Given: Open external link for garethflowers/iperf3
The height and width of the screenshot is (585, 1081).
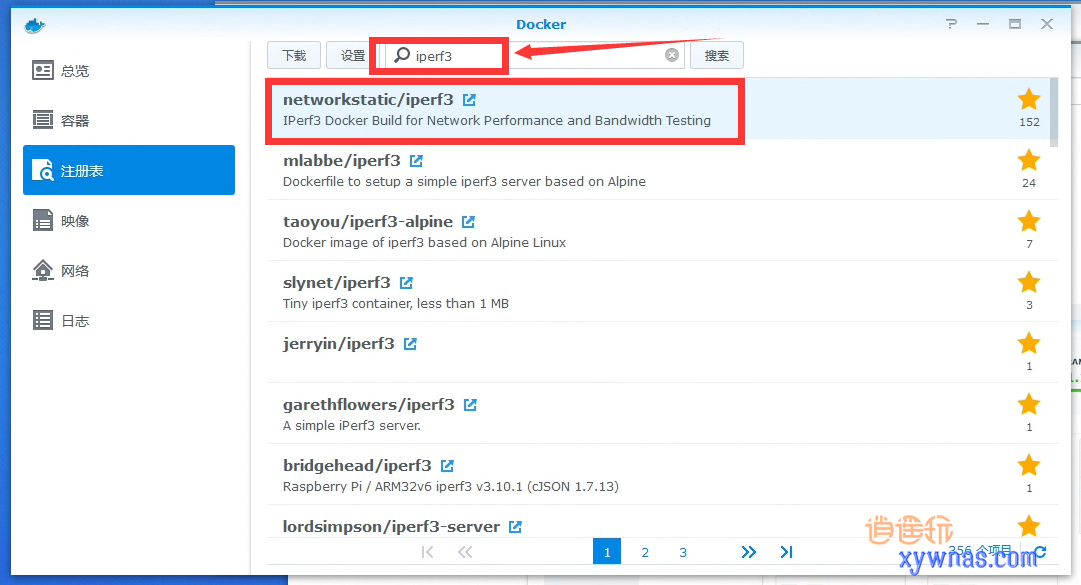Looking at the screenshot, I should coord(470,404).
